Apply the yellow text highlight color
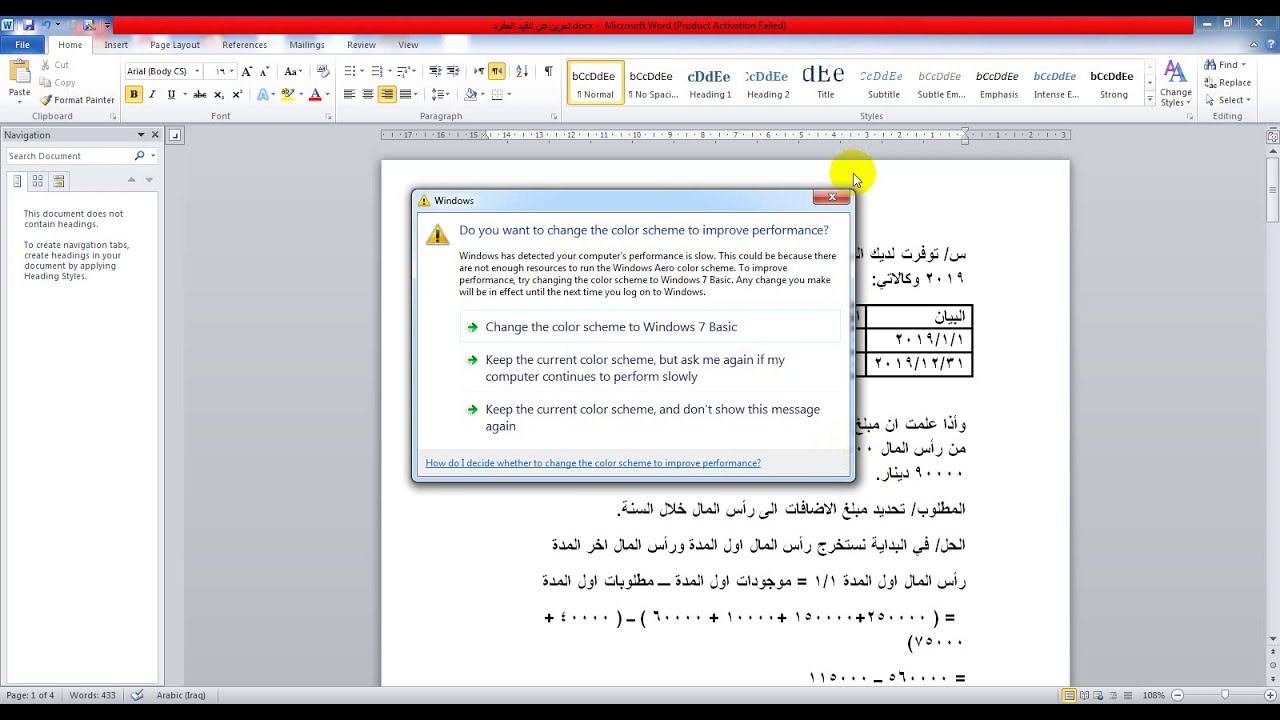The image size is (1280, 720). 287,94
